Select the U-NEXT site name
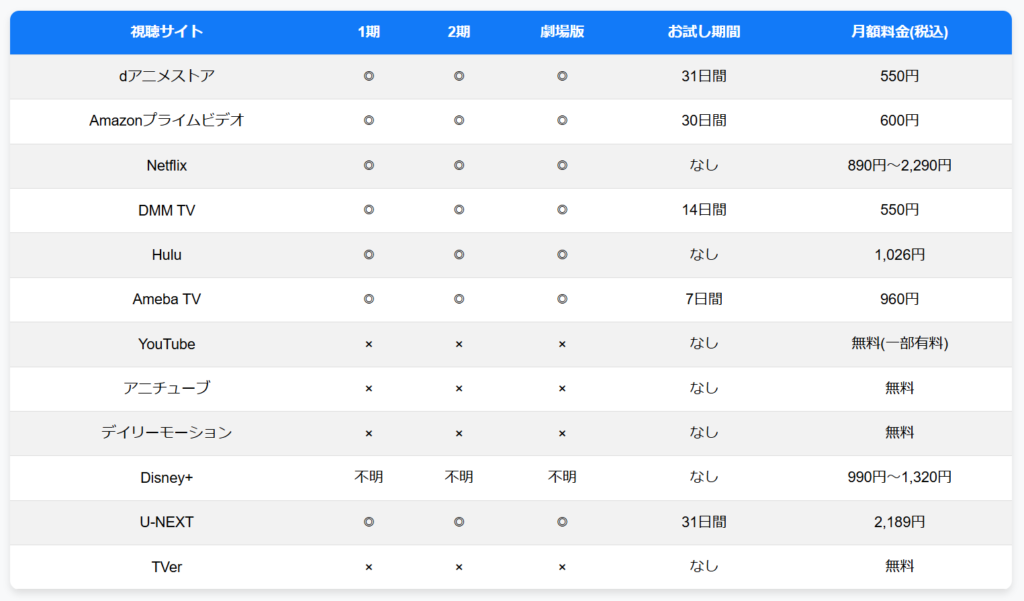1024x601 pixels. pyautogui.click(x=167, y=522)
